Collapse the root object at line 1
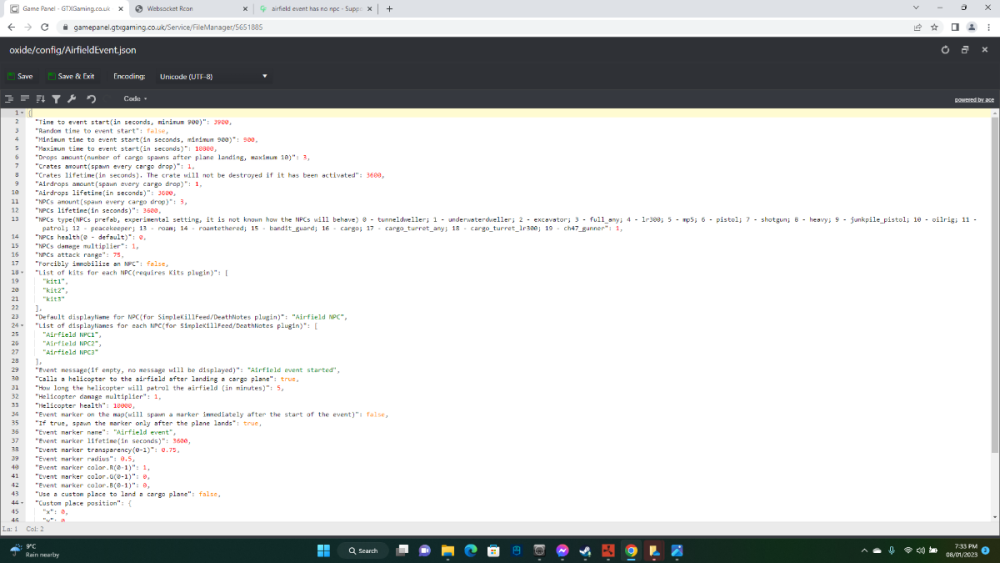This screenshot has height=563, width=1000. click(x=22, y=113)
